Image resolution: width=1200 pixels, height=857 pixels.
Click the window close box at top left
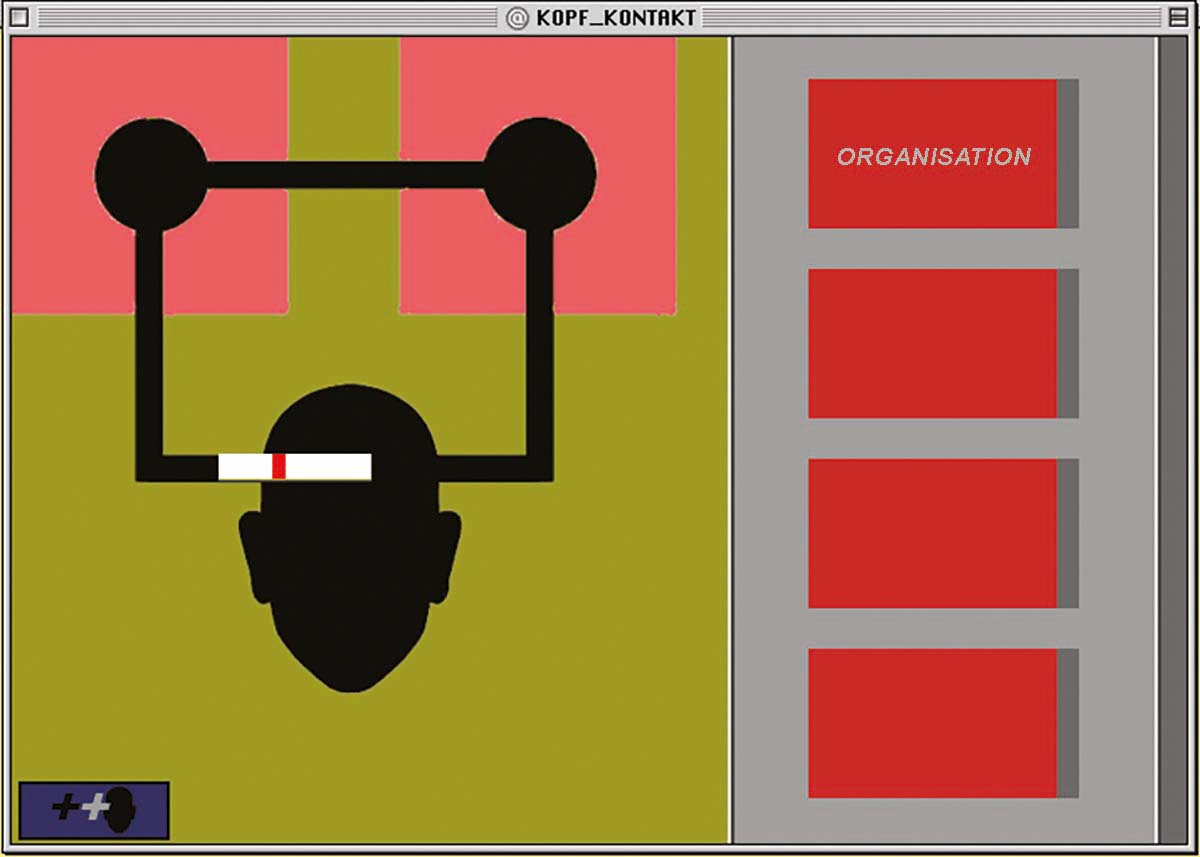(x=19, y=18)
